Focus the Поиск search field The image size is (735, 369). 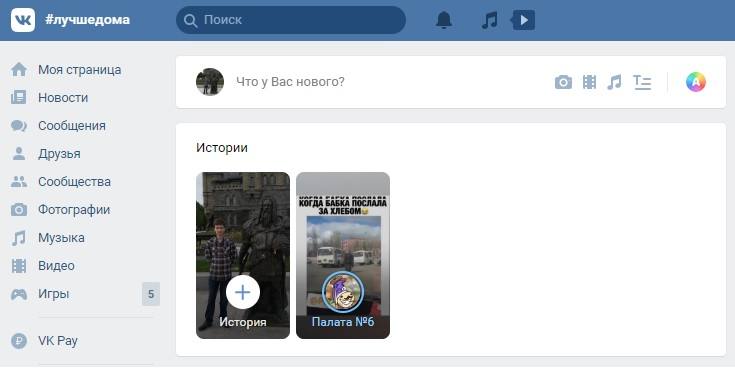[x=291, y=20]
